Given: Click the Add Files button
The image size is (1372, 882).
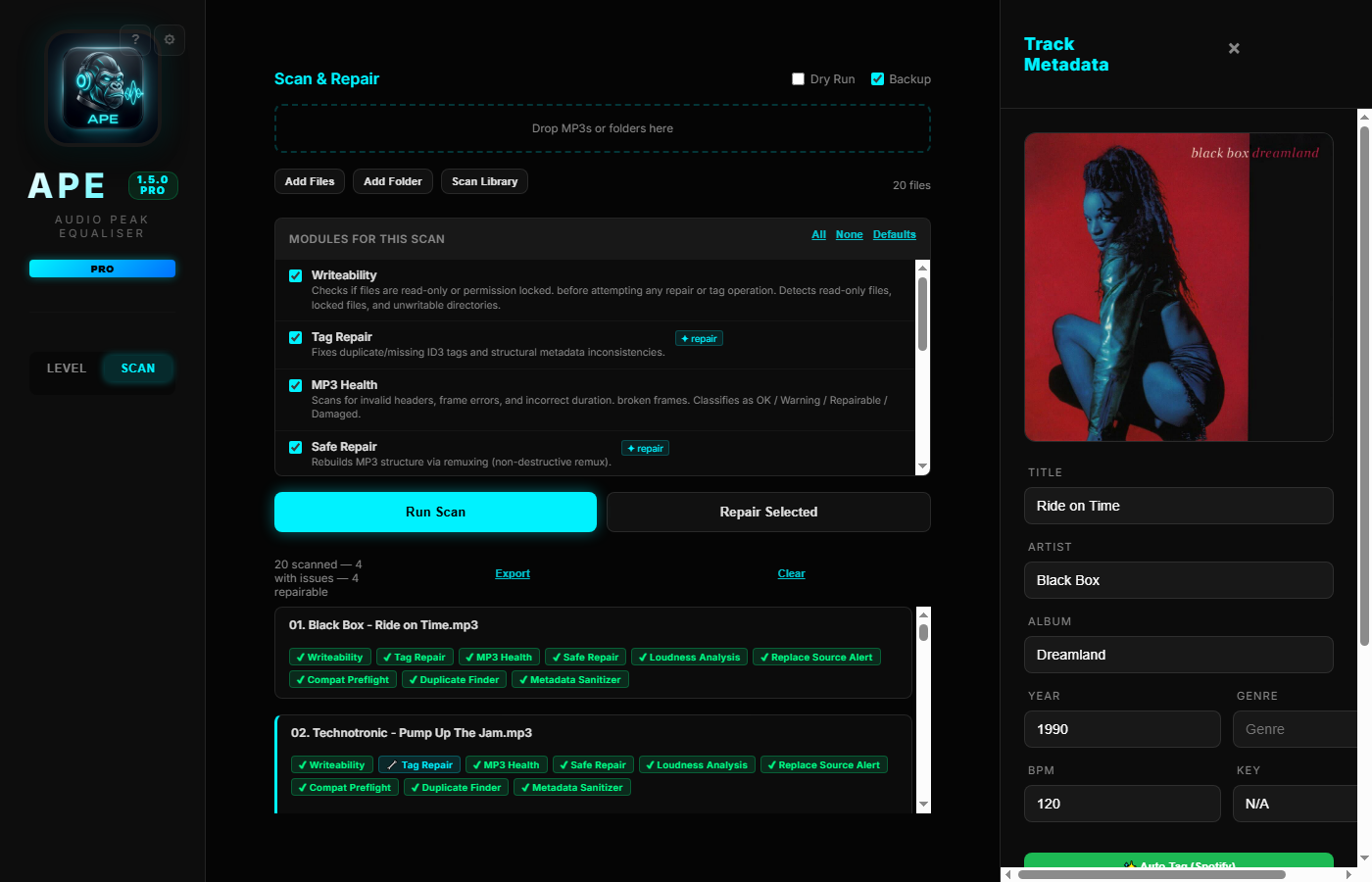Looking at the screenshot, I should (x=310, y=181).
